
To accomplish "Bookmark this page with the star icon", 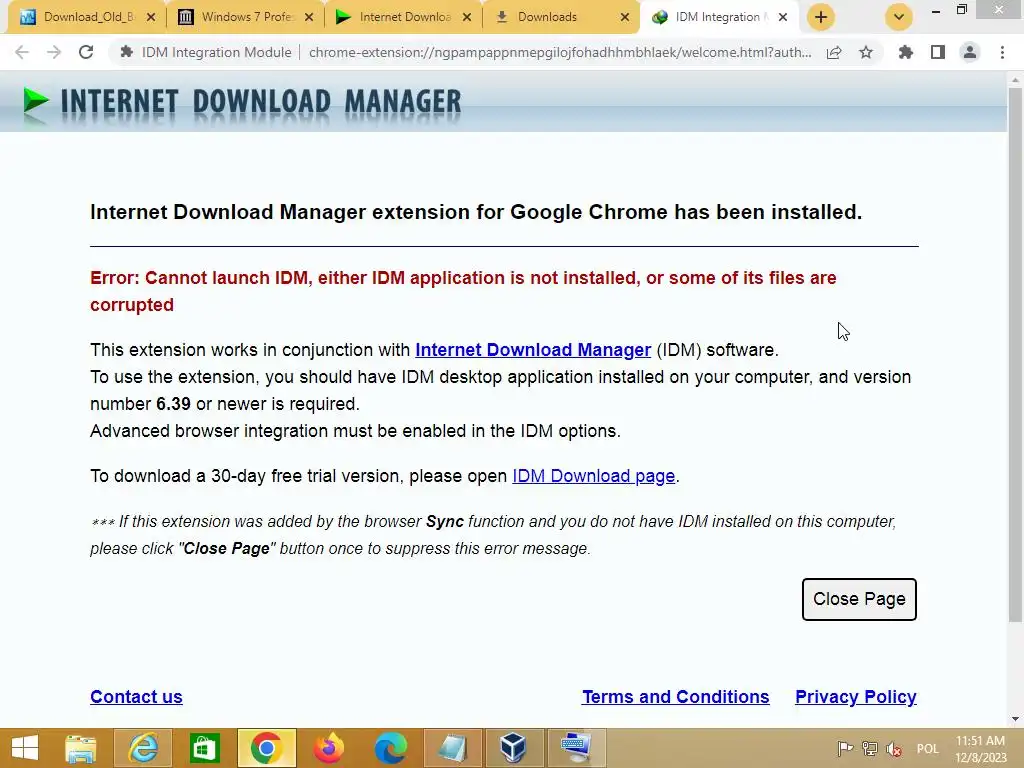I will [866, 52].
